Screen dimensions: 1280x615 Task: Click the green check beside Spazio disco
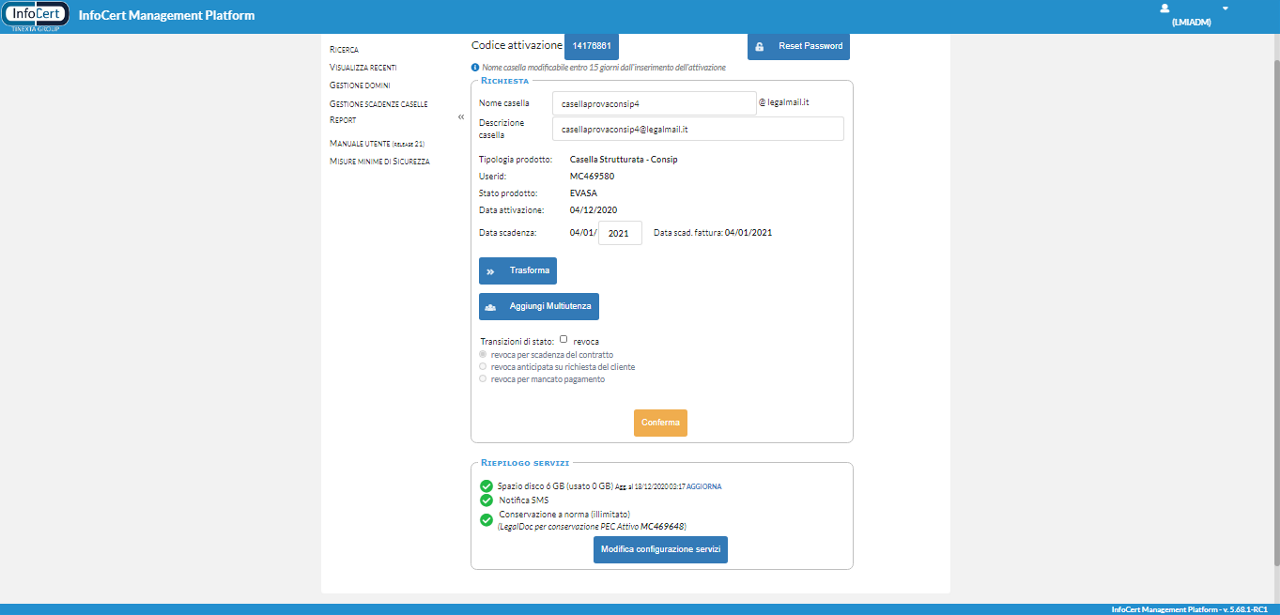tap(487, 486)
